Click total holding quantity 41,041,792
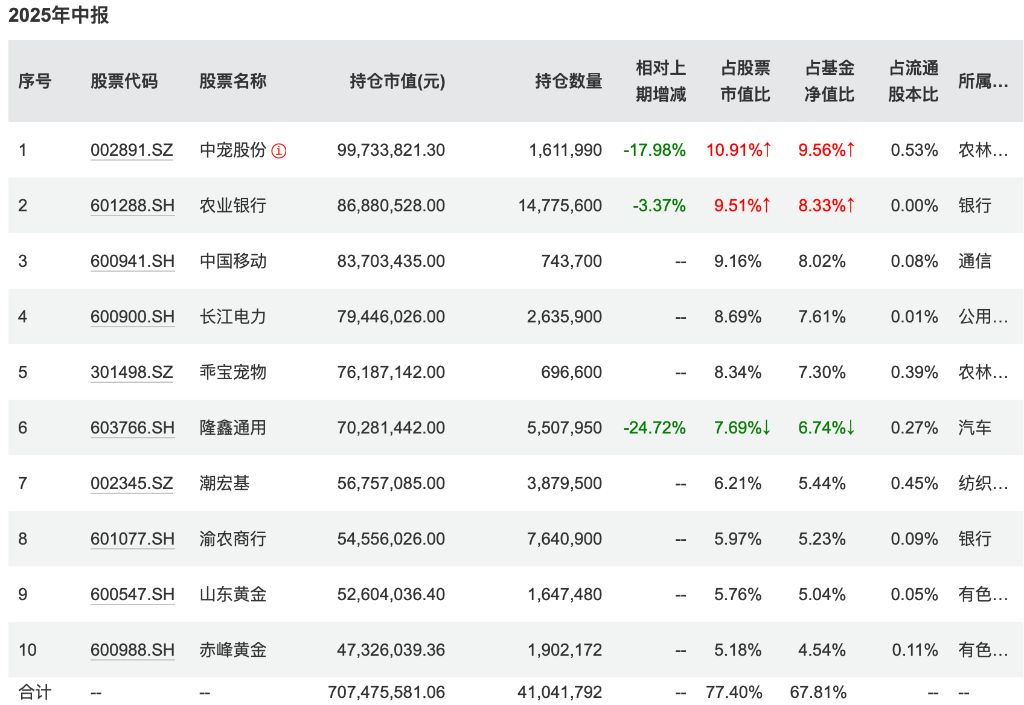The height and width of the screenshot is (705, 1024). (x=560, y=692)
